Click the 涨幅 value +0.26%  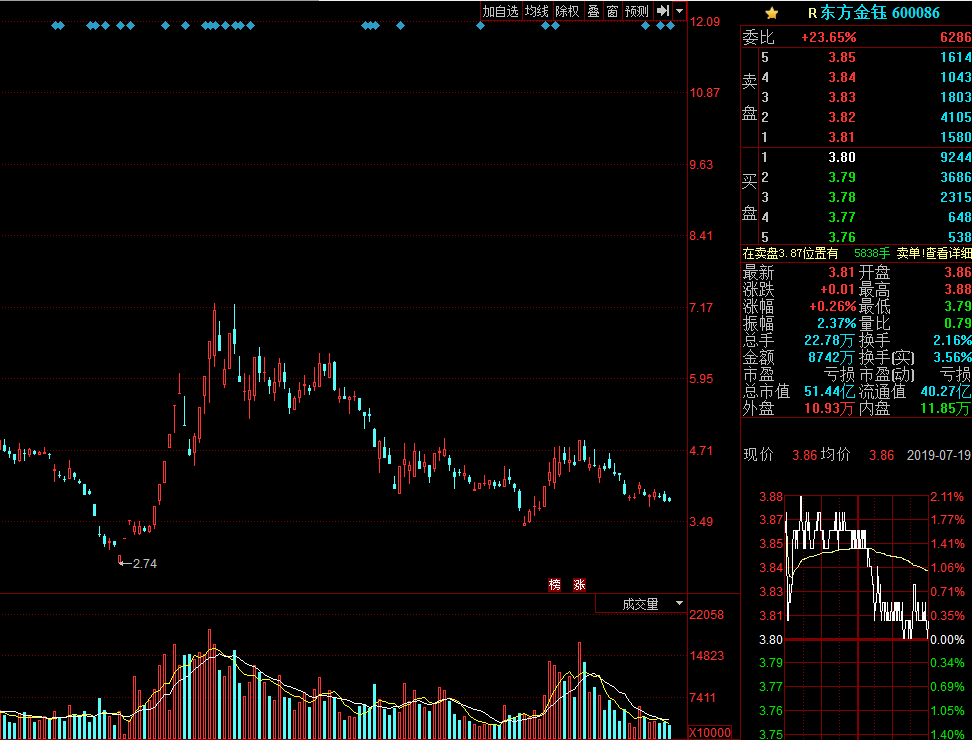[x=833, y=306]
